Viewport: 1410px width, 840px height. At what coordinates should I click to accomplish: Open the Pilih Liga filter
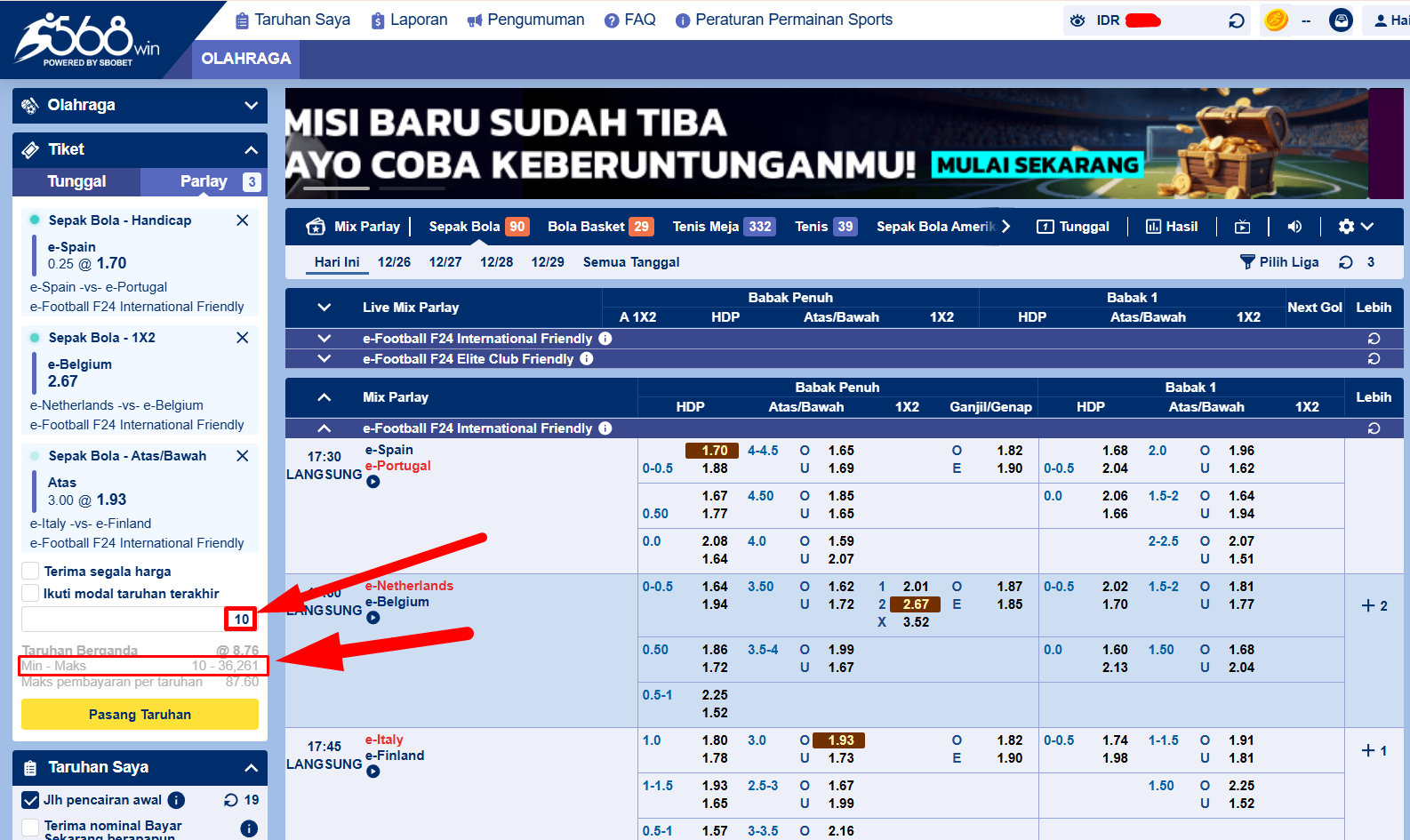tap(1279, 262)
